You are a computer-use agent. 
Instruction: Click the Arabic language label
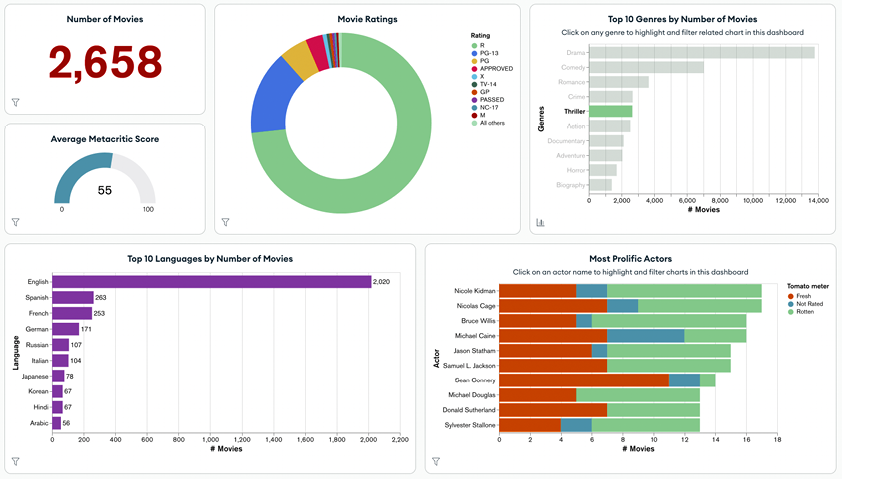point(39,423)
